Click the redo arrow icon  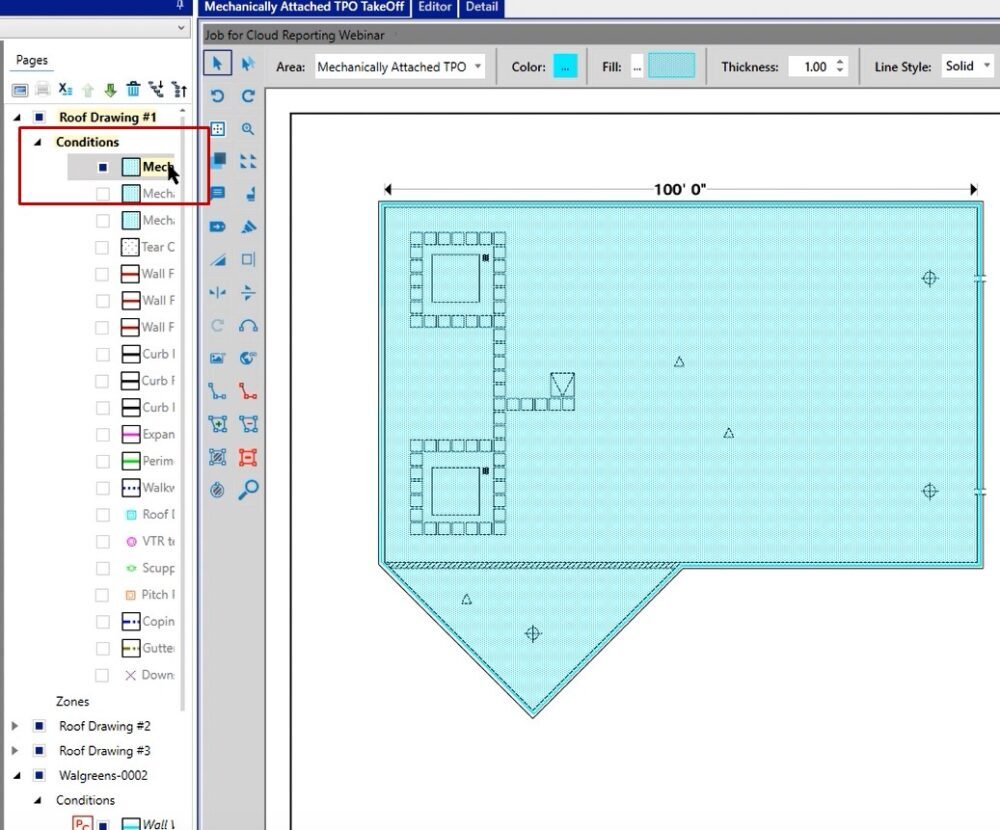click(x=248, y=97)
